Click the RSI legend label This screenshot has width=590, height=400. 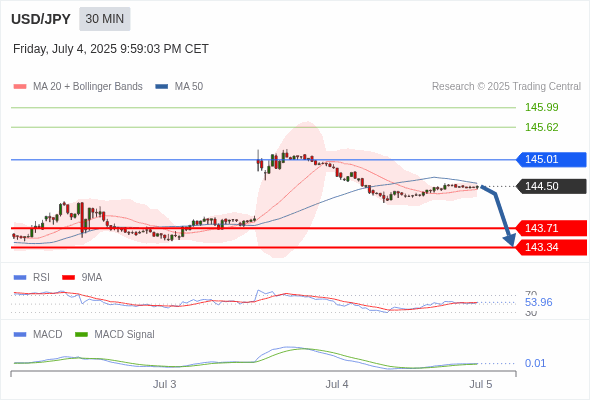(x=41, y=278)
